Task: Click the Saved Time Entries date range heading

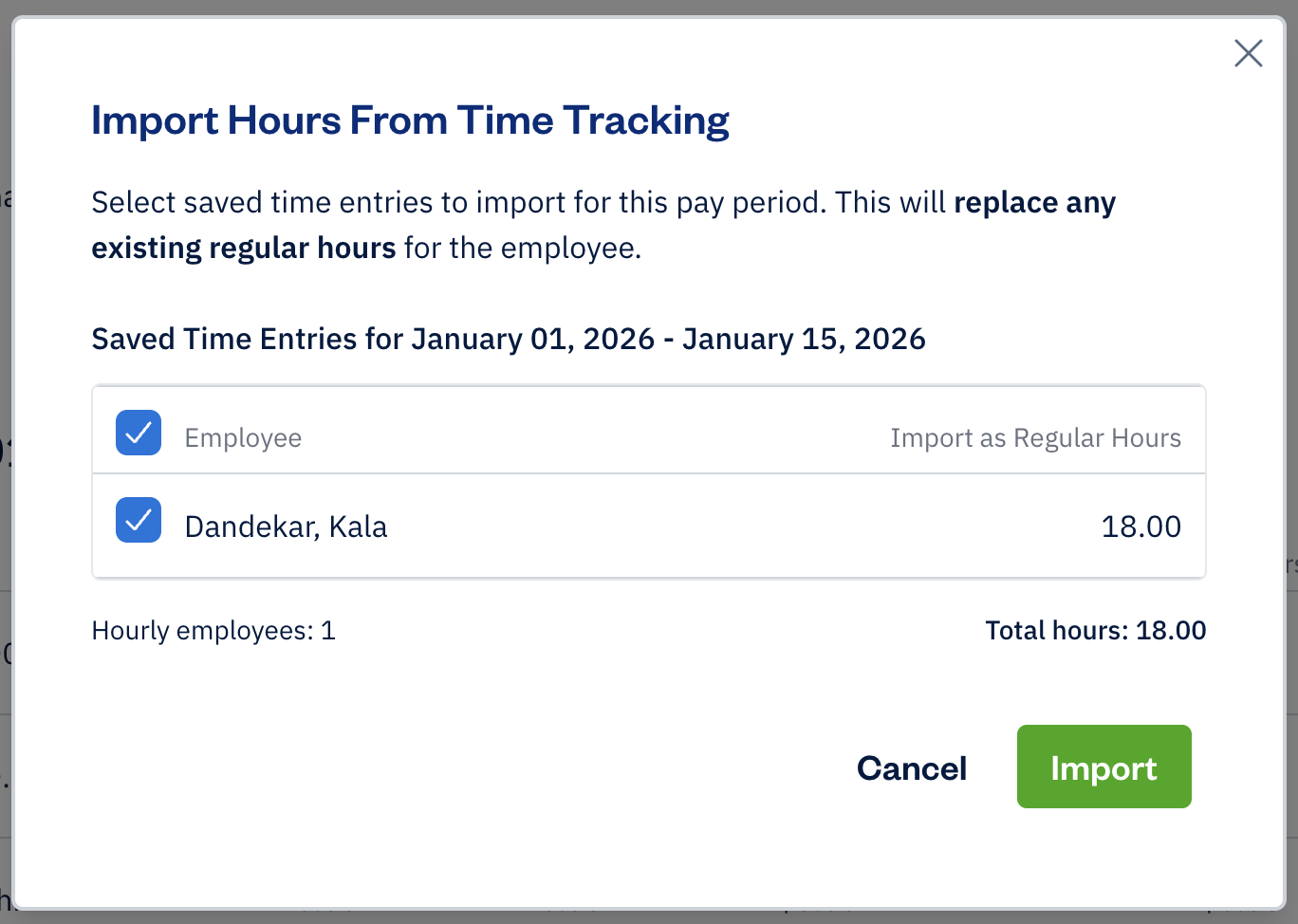Action: (x=508, y=339)
